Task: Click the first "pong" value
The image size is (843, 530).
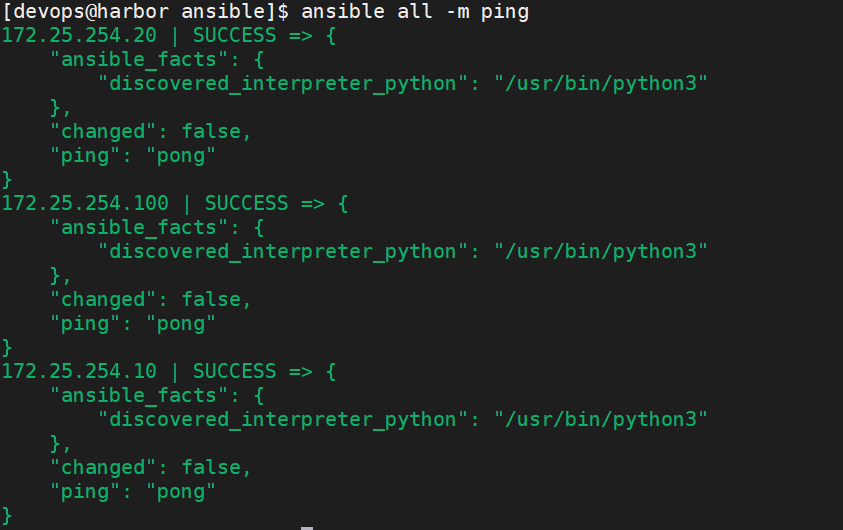Action: click(181, 156)
